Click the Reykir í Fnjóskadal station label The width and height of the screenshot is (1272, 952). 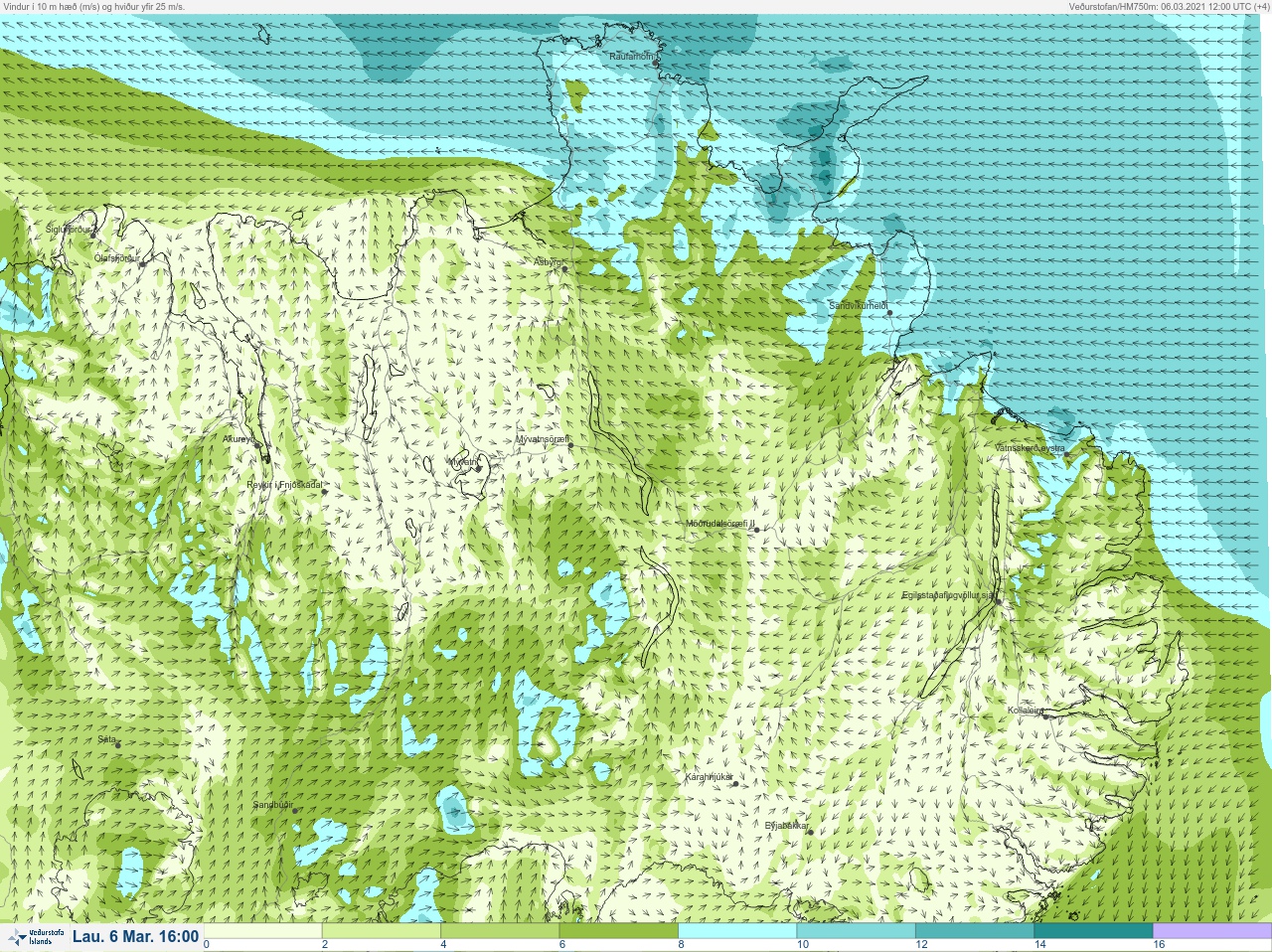click(285, 485)
